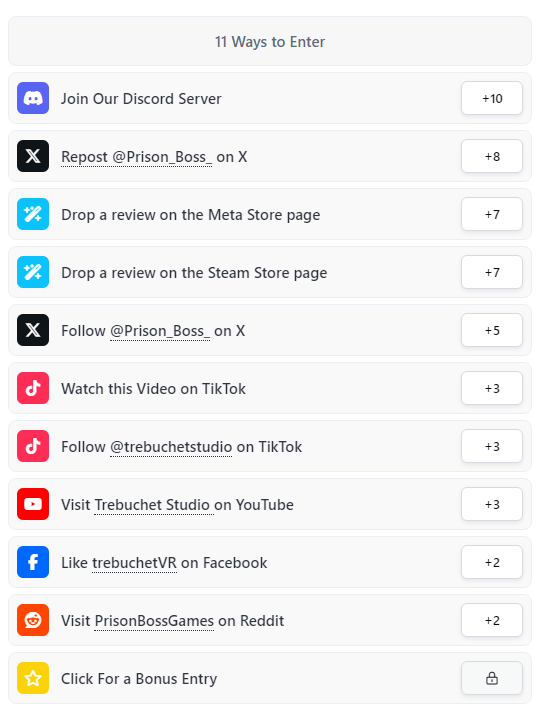
Task: Click the lock button on Bonus Entry
Action: coord(492,678)
